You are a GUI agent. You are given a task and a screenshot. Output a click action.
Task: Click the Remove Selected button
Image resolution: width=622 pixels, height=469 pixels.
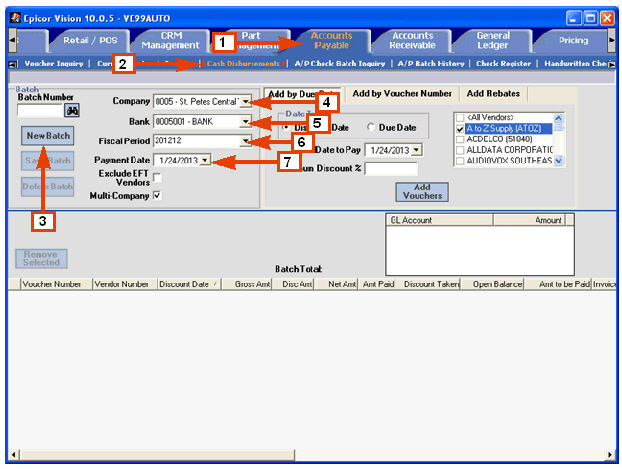pyautogui.click(x=41, y=259)
